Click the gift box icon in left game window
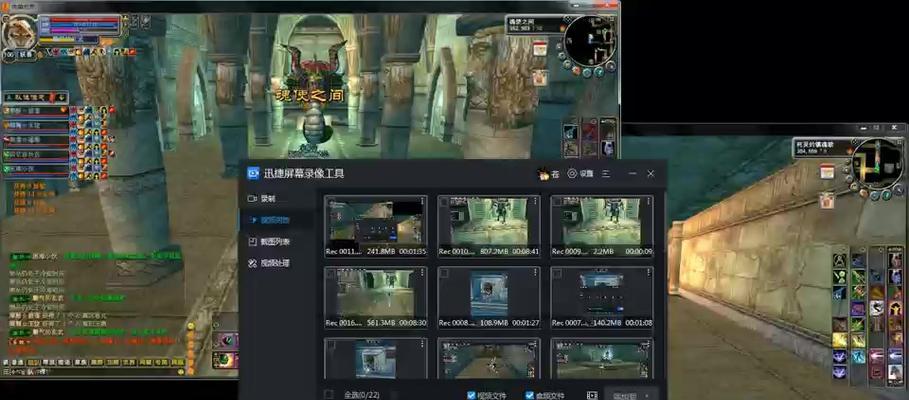 coord(540,77)
